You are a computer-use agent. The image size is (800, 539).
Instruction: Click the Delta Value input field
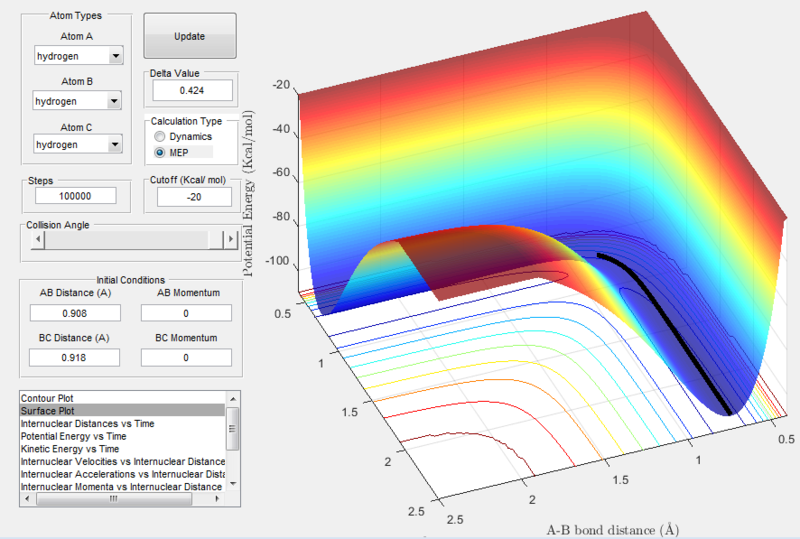190,91
